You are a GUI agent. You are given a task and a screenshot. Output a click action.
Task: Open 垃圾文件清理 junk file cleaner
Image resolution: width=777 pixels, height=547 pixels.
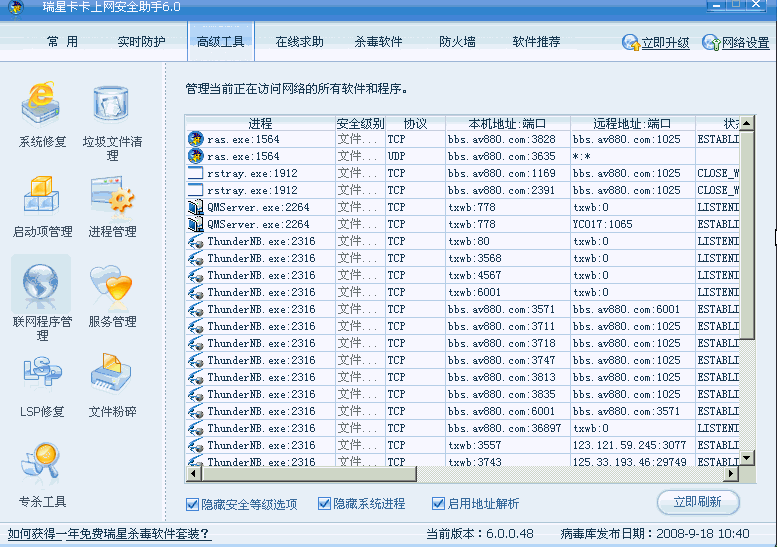pyautogui.click(x=112, y=105)
